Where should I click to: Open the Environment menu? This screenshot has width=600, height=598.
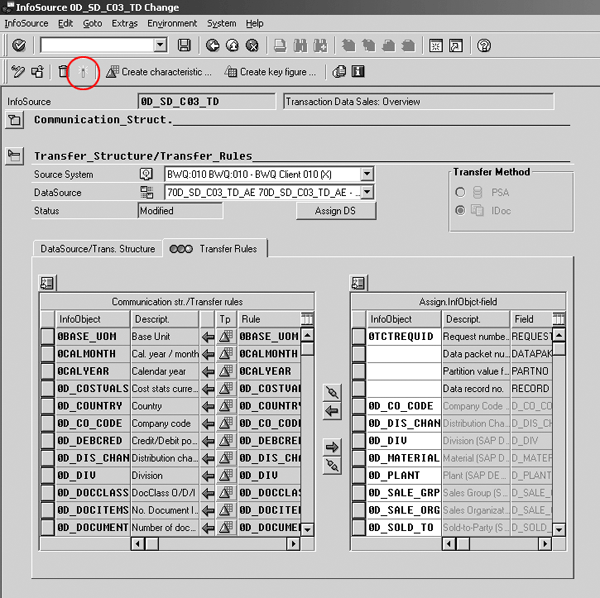coord(172,23)
